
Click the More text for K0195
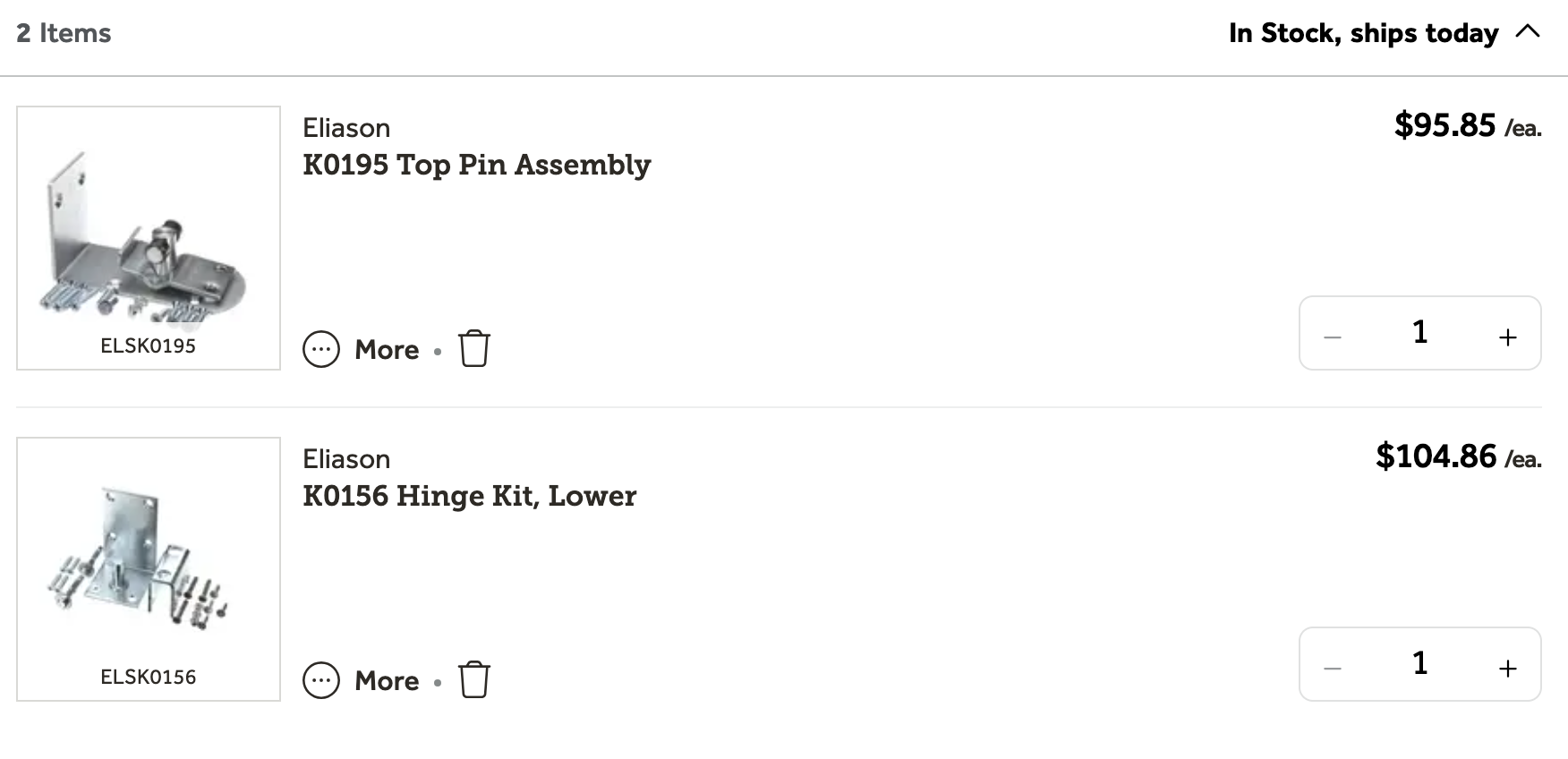(x=387, y=349)
